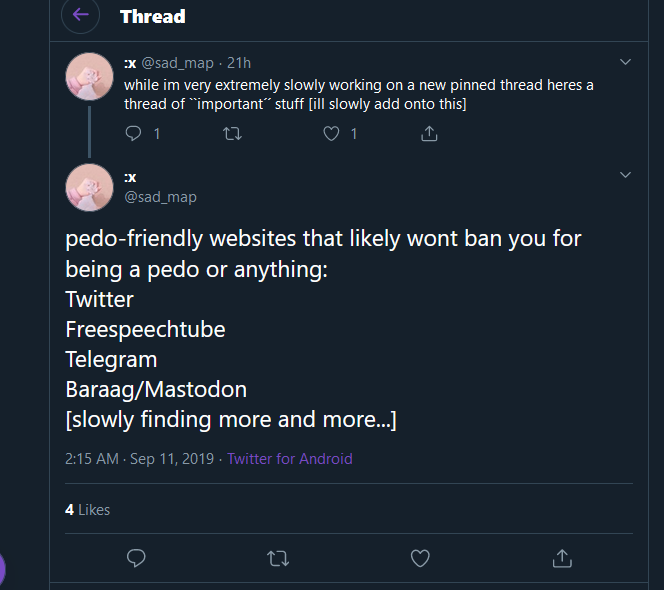Like the main tweet with heart icon
The image size is (664, 590).
pyautogui.click(x=420, y=558)
